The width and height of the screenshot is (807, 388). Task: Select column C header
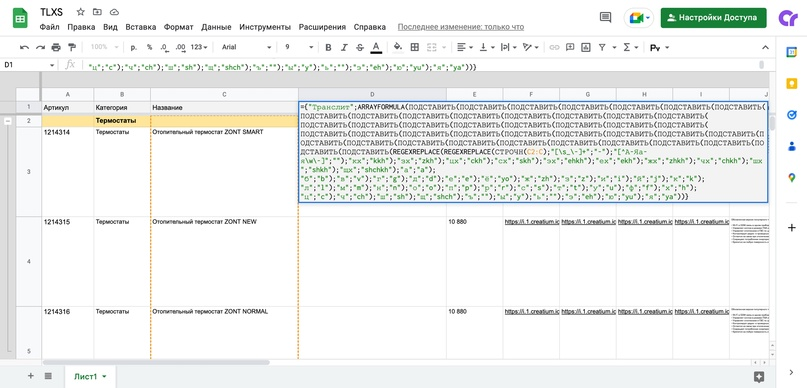click(x=224, y=95)
